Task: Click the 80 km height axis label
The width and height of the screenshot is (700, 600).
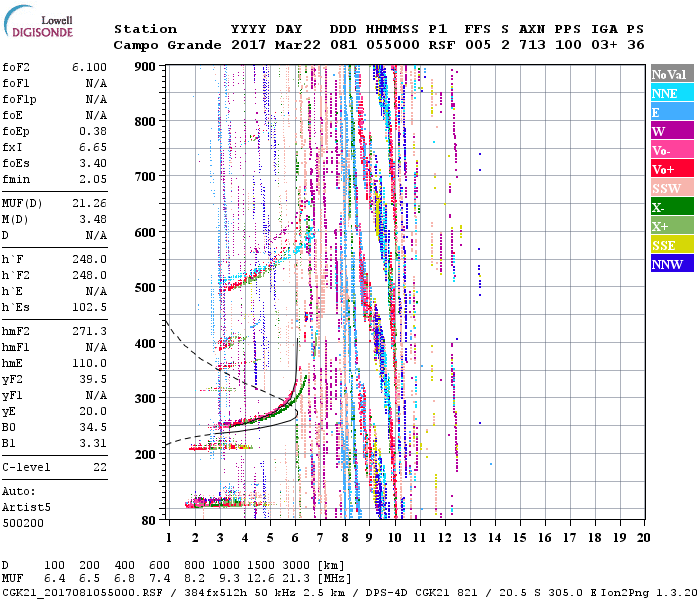Action: [x=148, y=521]
